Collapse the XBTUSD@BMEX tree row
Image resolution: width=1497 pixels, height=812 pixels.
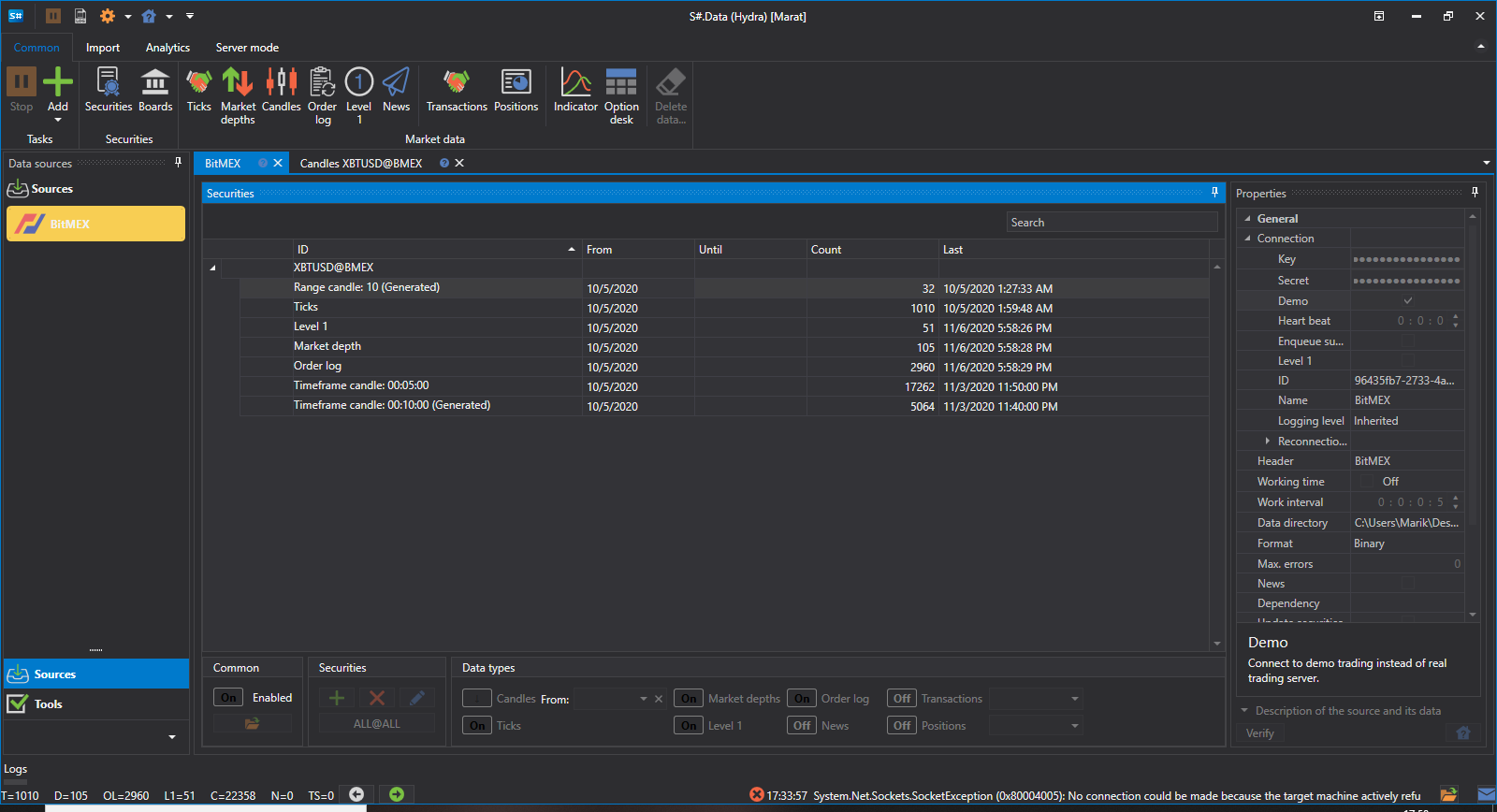[213, 268]
